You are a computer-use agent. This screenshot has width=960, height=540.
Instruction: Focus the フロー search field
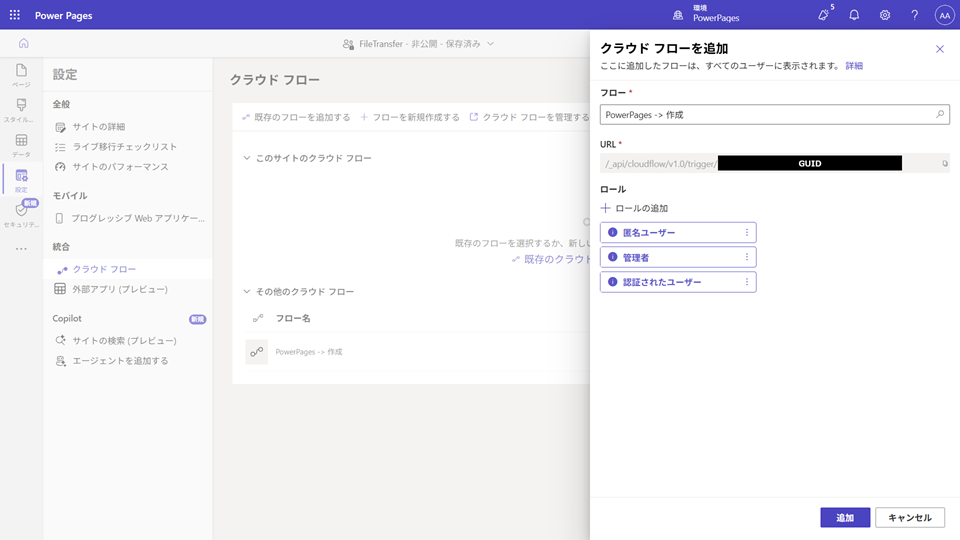pos(774,114)
